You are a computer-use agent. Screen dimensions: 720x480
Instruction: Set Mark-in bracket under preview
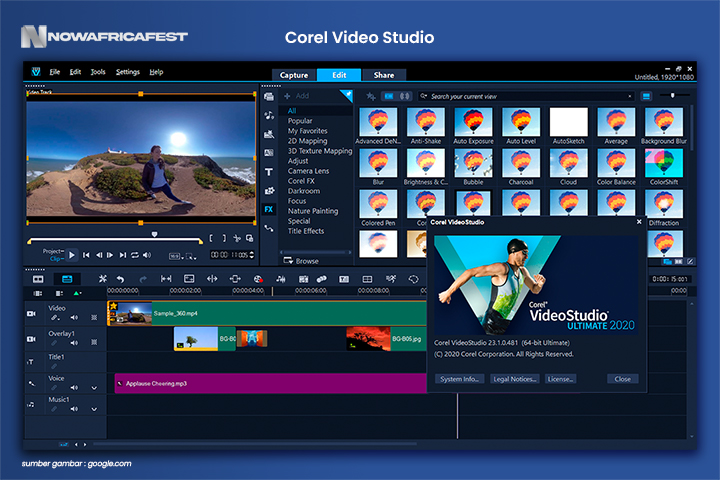click(211, 238)
